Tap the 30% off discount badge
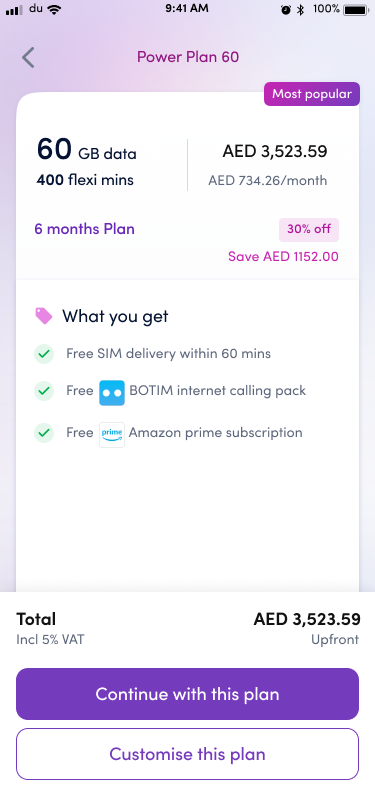The width and height of the screenshot is (375, 812). point(309,230)
